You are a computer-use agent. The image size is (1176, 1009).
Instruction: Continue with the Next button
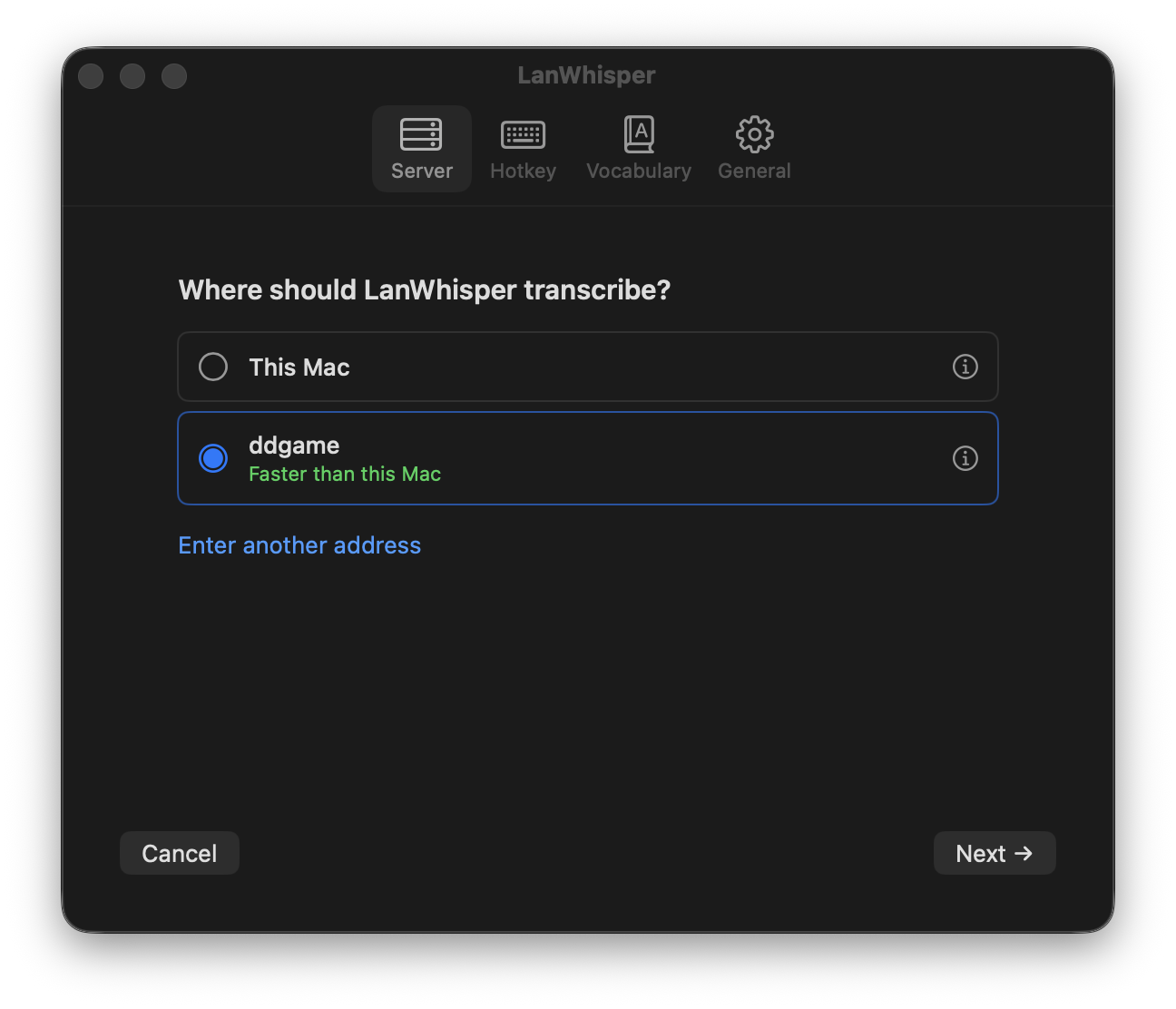point(995,853)
